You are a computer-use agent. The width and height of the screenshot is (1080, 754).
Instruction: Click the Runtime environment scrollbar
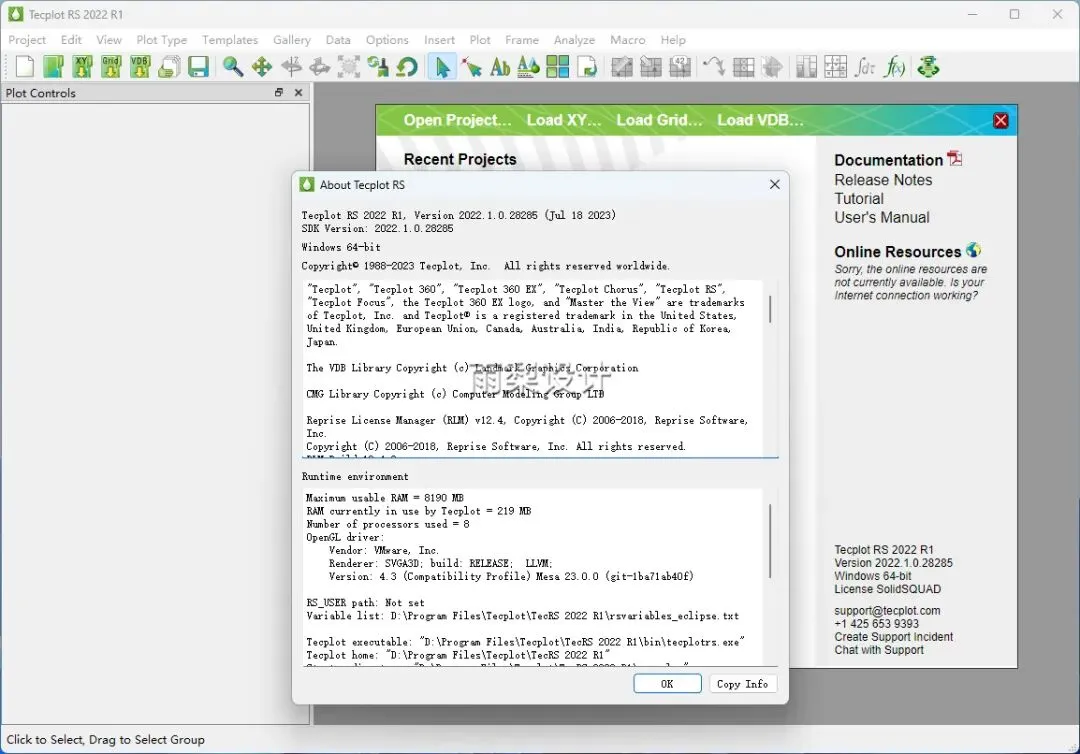coord(770,541)
